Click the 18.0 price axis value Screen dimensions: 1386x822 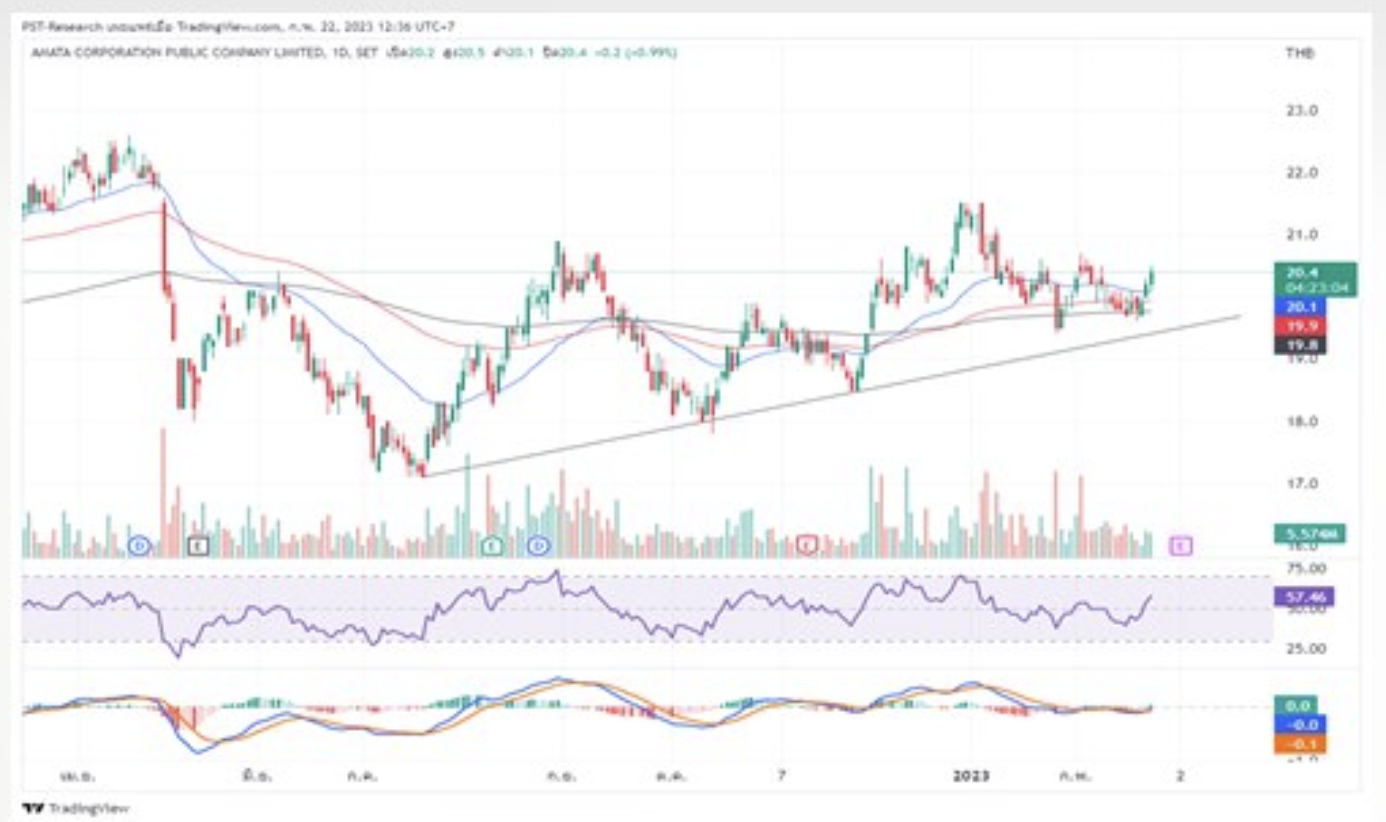(1301, 421)
